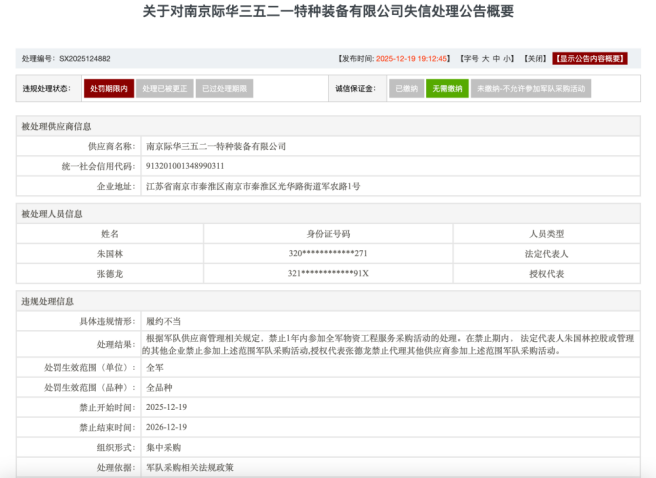Click the green 无需缴纳 deposit status
Screen dimensions: 656x478
click(x=447, y=89)
